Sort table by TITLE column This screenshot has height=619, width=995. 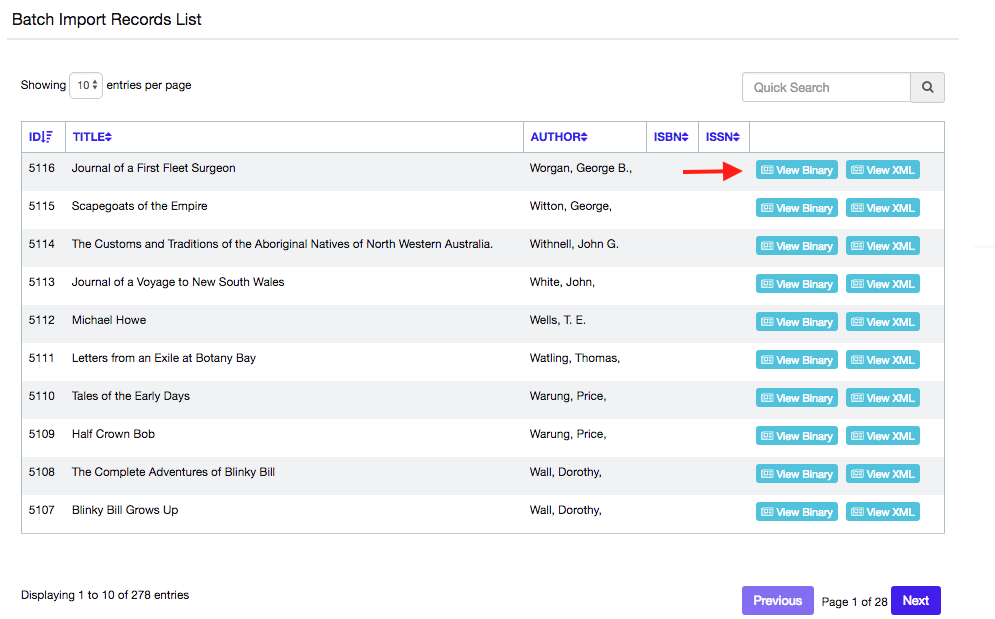coord(92,137)
